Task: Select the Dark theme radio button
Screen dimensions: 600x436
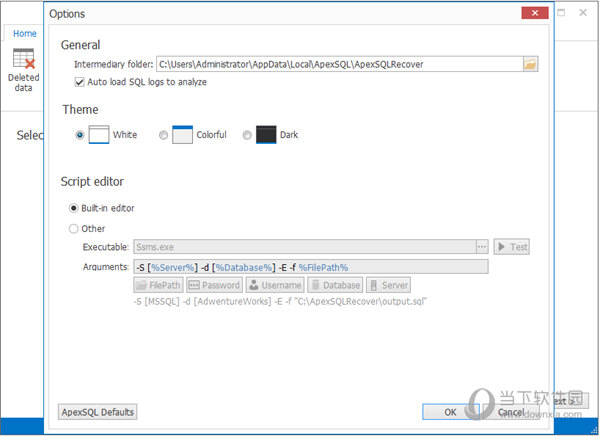Action: [247, 135]
